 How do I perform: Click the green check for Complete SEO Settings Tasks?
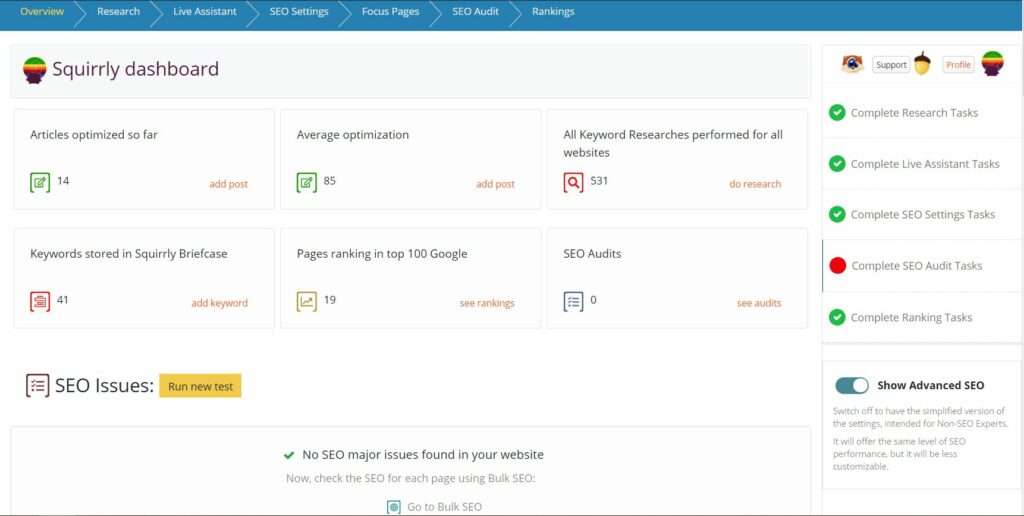point(837,214)
